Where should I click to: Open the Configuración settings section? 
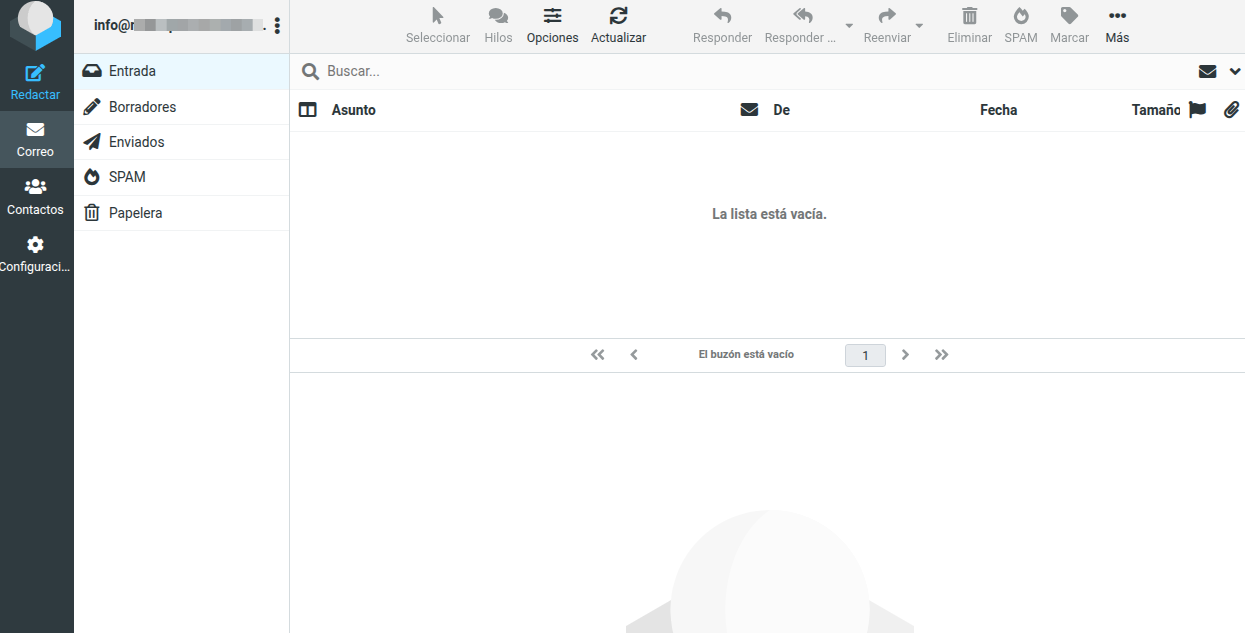(36, 255)
